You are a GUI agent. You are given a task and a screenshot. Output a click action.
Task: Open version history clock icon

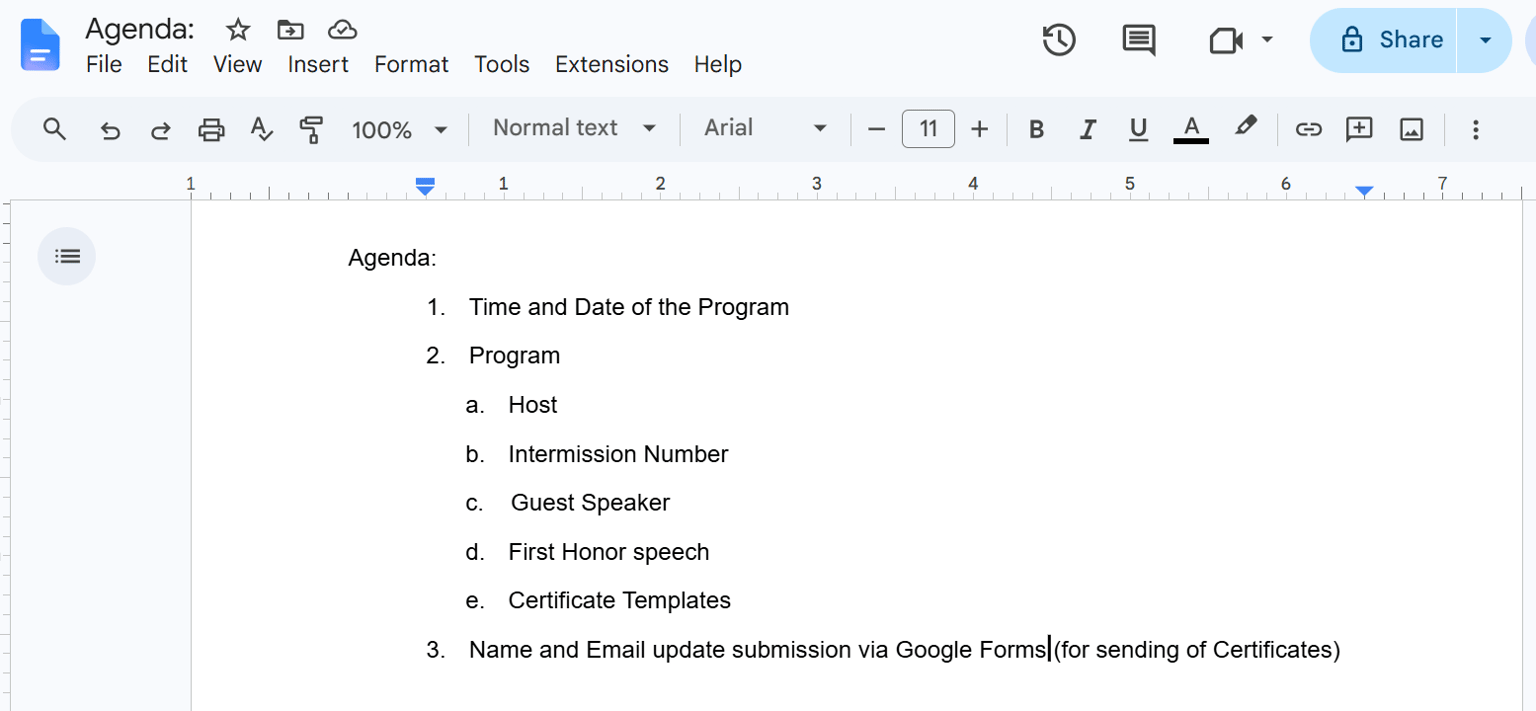[1059, 40]
